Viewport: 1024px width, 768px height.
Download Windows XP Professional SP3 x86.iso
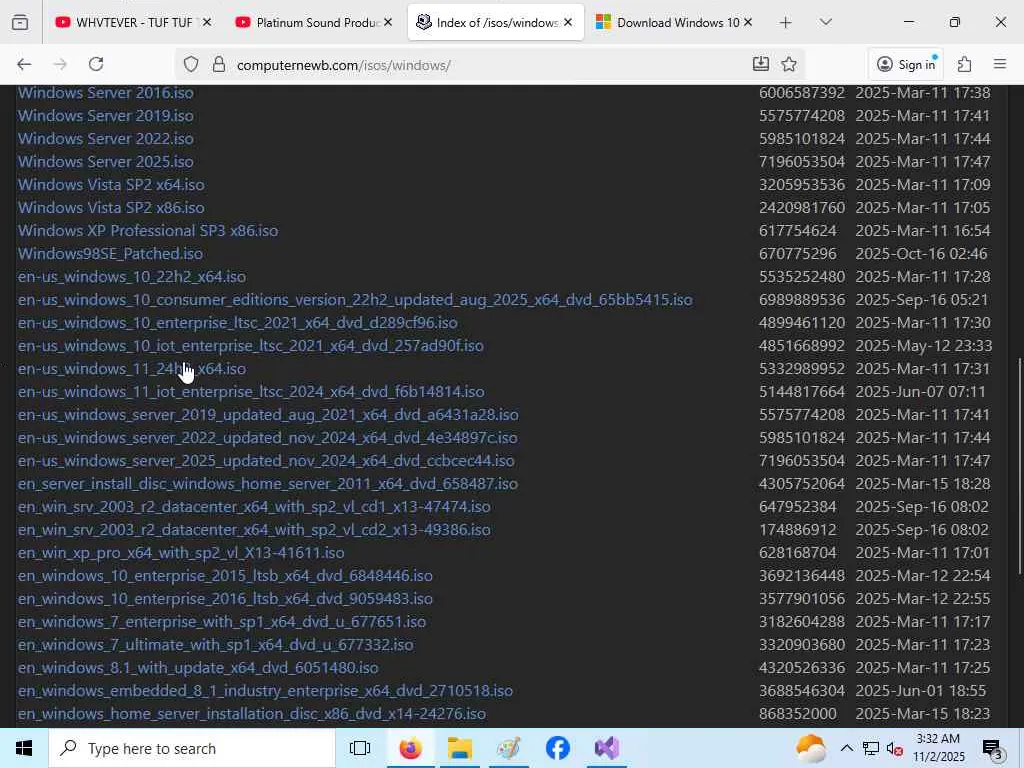click(148, 231)
